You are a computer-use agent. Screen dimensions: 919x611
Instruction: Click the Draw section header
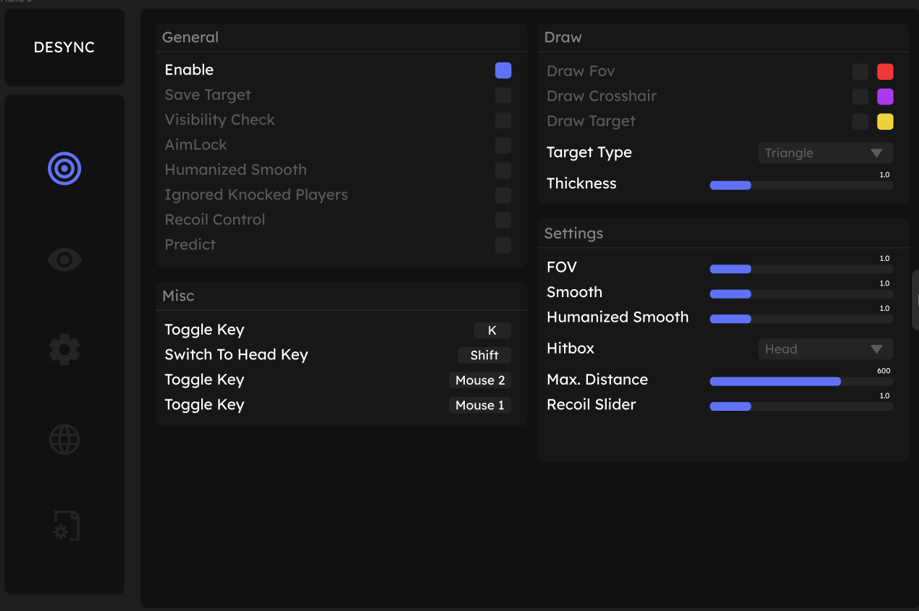tap(563, 37)
